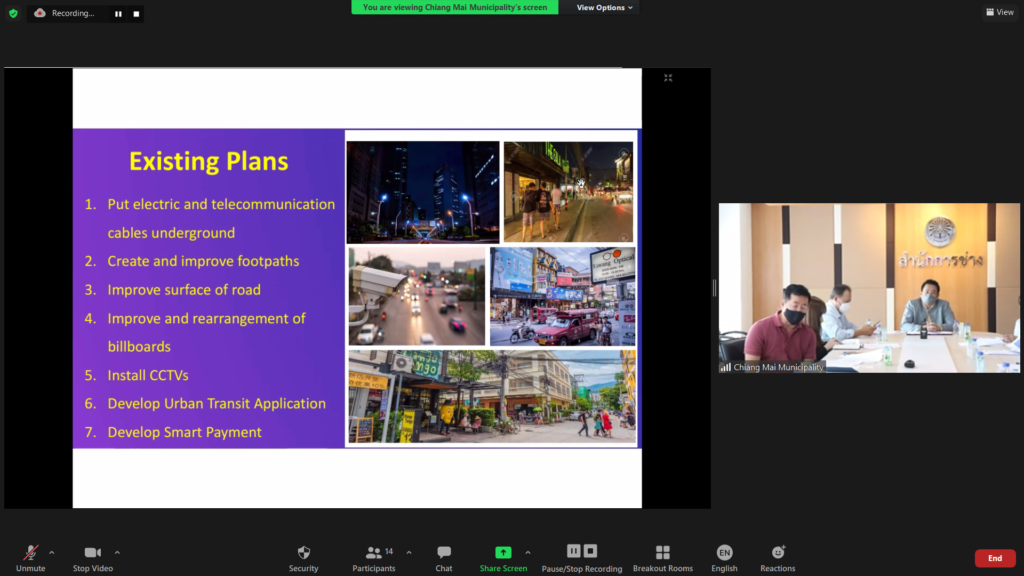Exit full screen on the shared slide

click(x=668, y=78)
